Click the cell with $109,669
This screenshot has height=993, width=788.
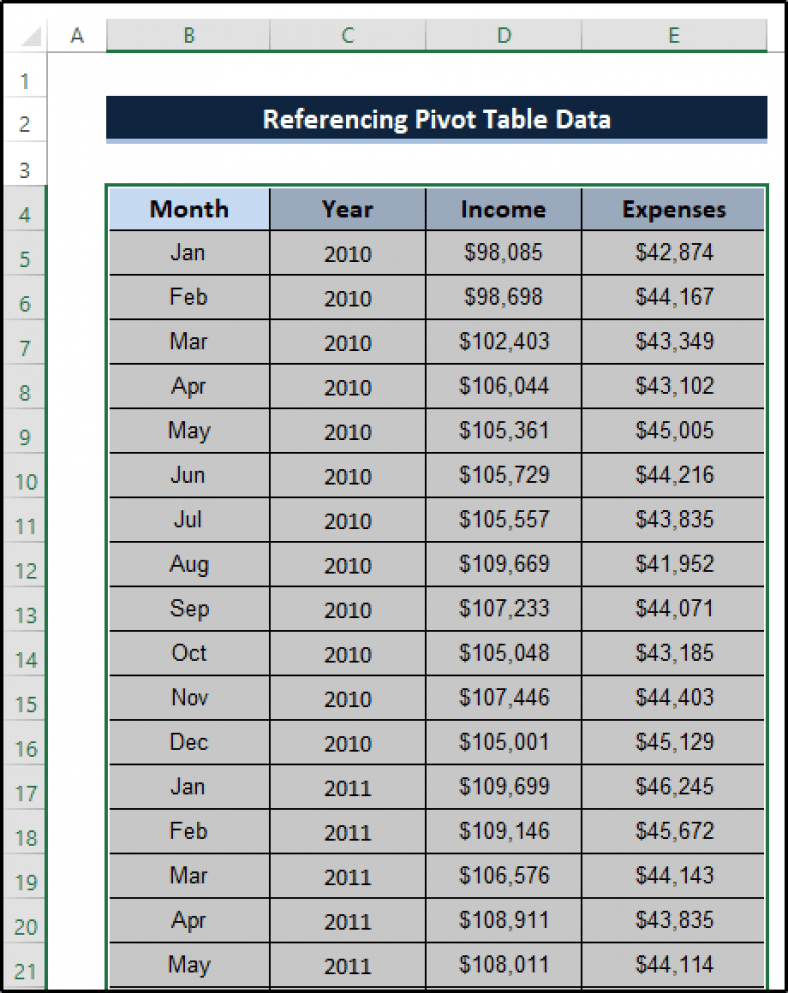[x=504, y=564]
